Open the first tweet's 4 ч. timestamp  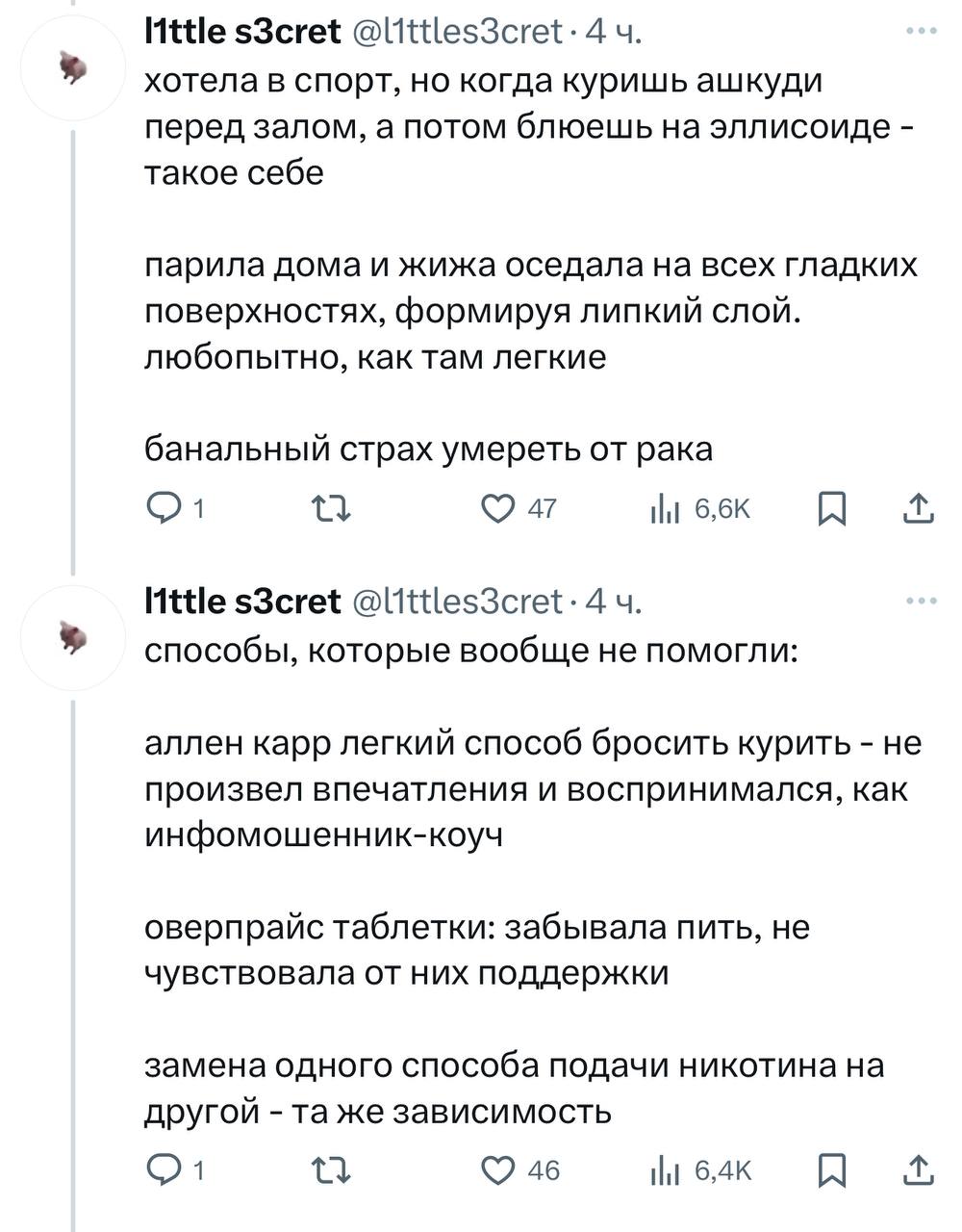click(613, 33)
